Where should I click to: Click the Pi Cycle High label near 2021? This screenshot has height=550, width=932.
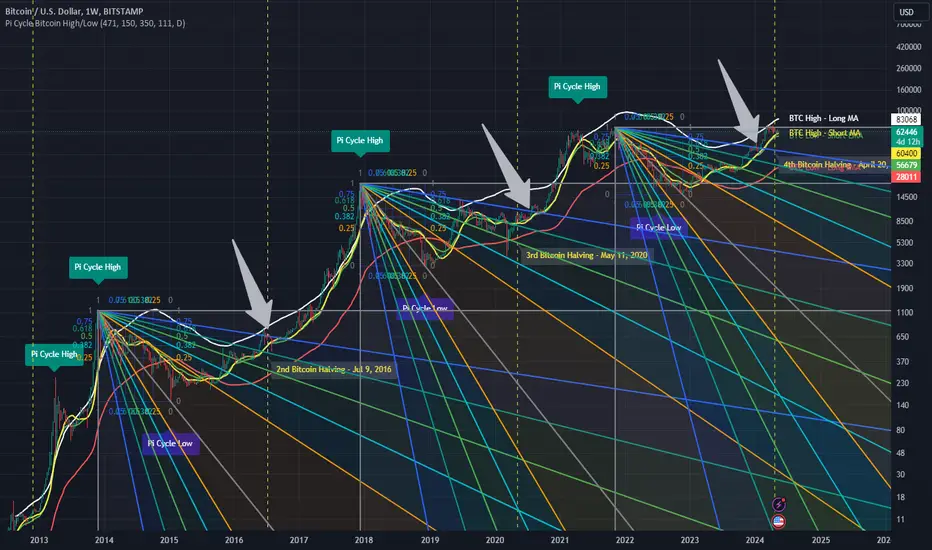pos(577,87)
